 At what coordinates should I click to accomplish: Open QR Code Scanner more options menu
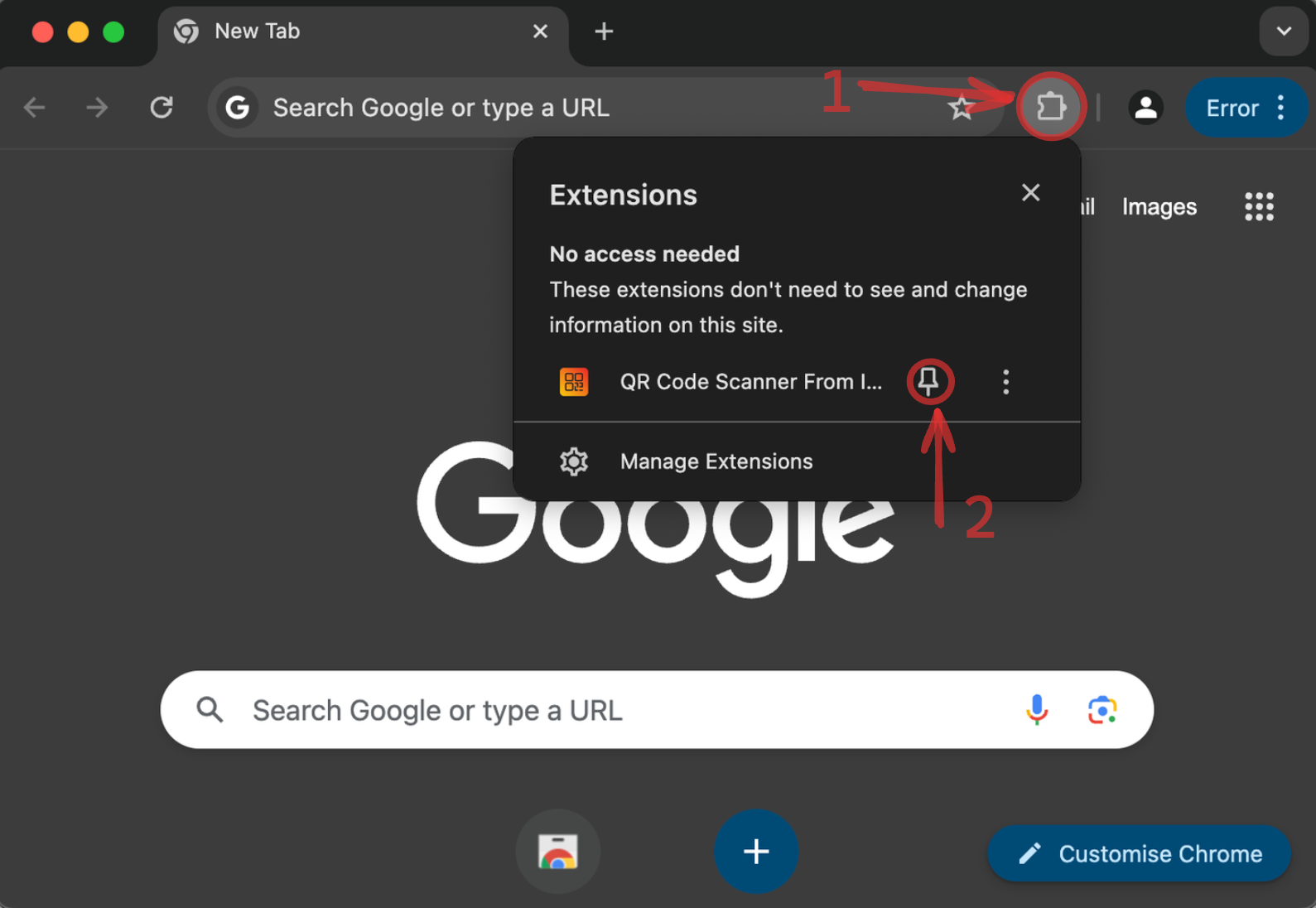point(1005,382)
